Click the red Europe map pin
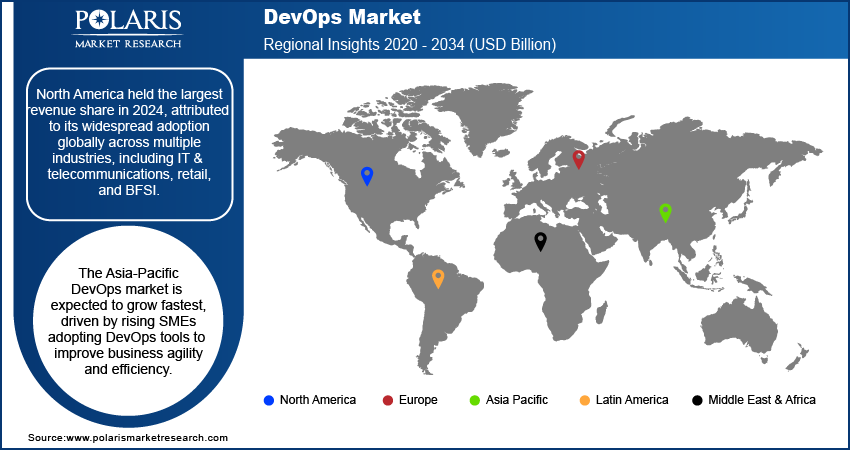The width and height of the screenshot is (850, 451). 578,158
